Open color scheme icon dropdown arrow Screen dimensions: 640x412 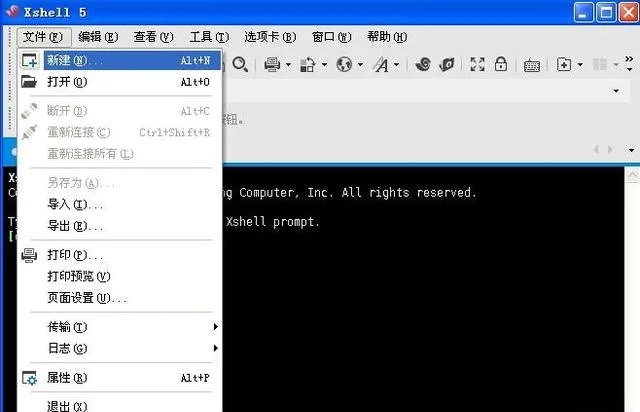click(x=324, y=65)
